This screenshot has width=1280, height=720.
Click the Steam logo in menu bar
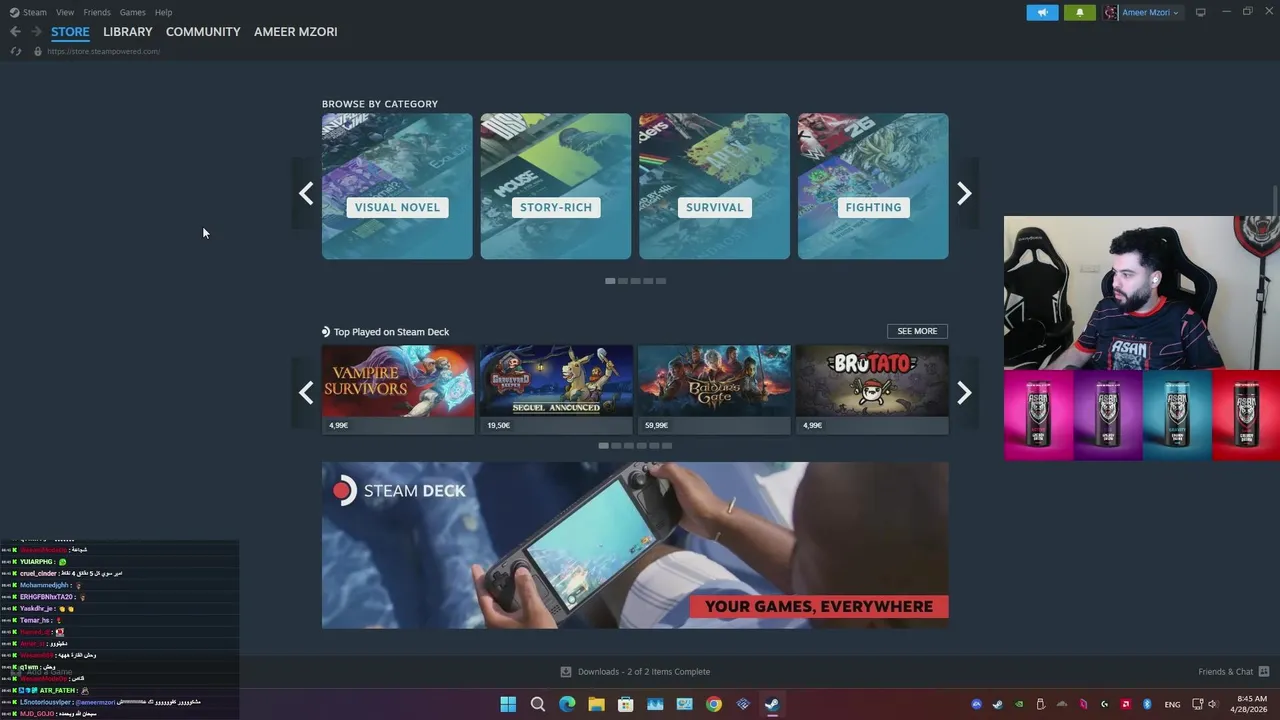coord(14,12)
